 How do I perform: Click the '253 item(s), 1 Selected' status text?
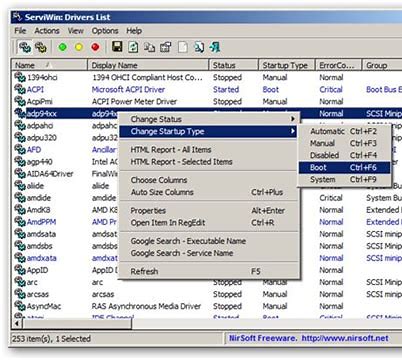52,339
